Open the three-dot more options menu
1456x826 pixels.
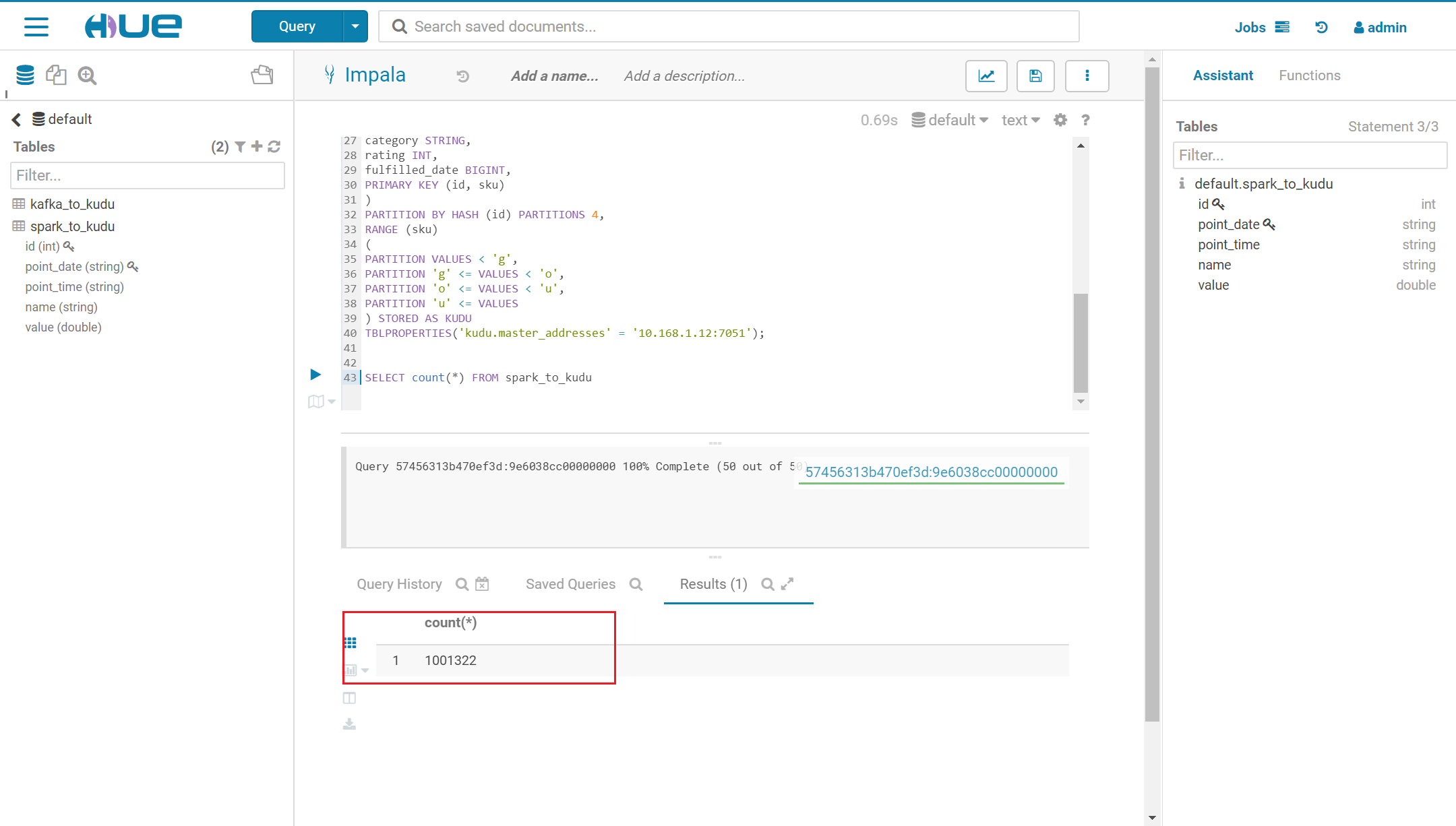[x=1087, y=76]
